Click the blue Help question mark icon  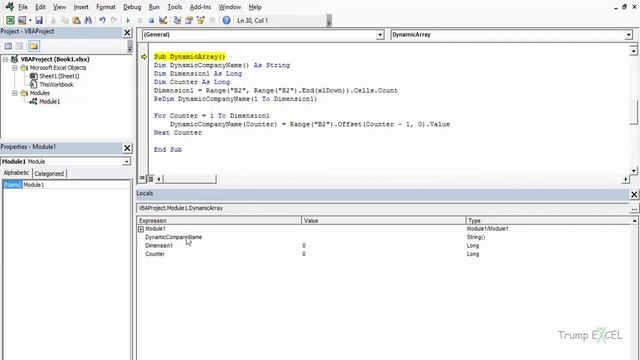click(226, 20)
